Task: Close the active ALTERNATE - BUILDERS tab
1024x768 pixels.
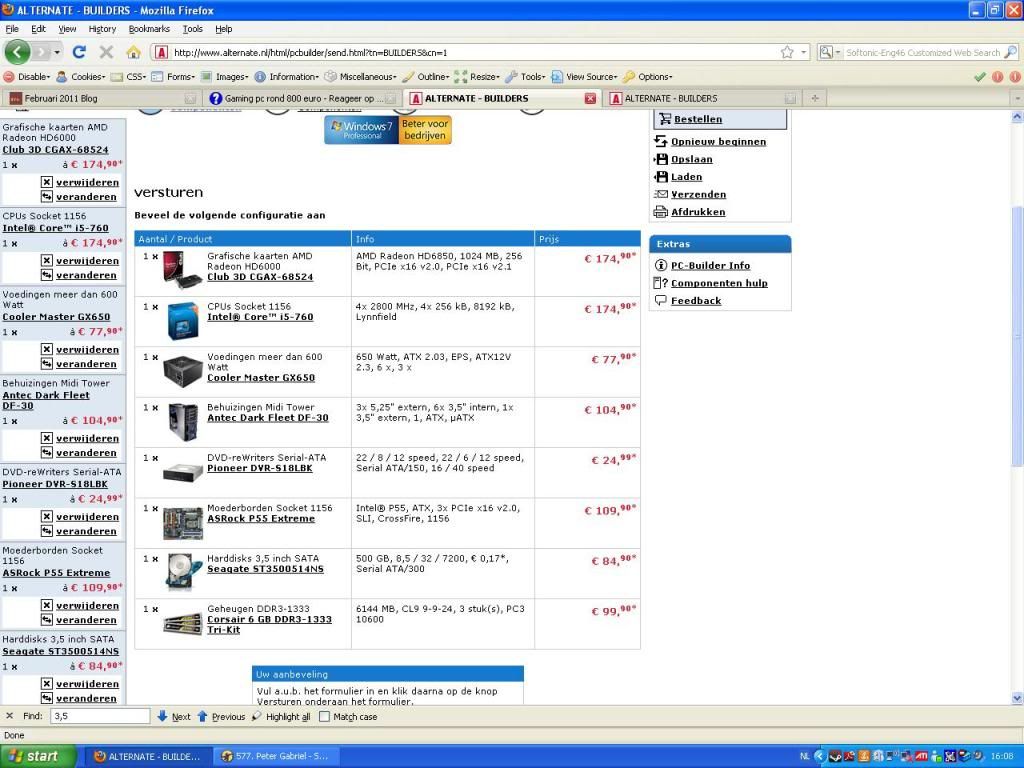Action: click(x=590, y=98)
